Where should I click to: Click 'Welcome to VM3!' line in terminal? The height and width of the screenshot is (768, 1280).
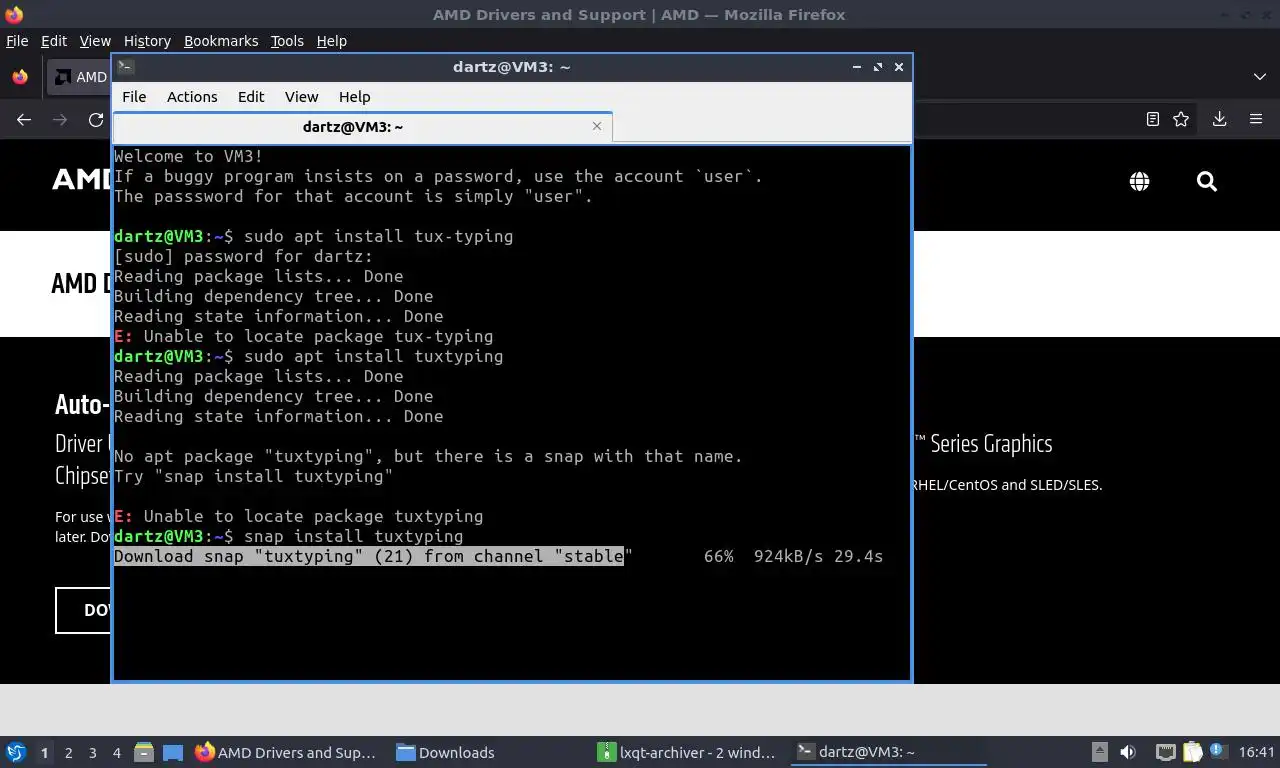pyautogui.click(x=189, y=156)
